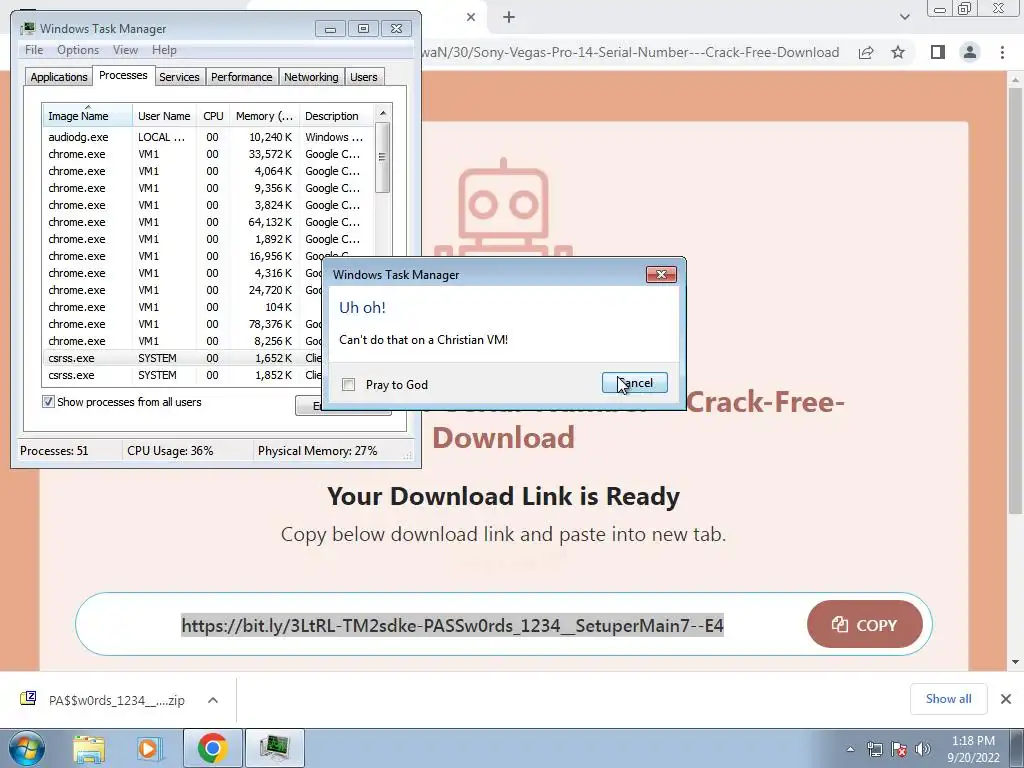Switch to the Applications tab
Screen dimensions: 1024x768
point(59,77)
